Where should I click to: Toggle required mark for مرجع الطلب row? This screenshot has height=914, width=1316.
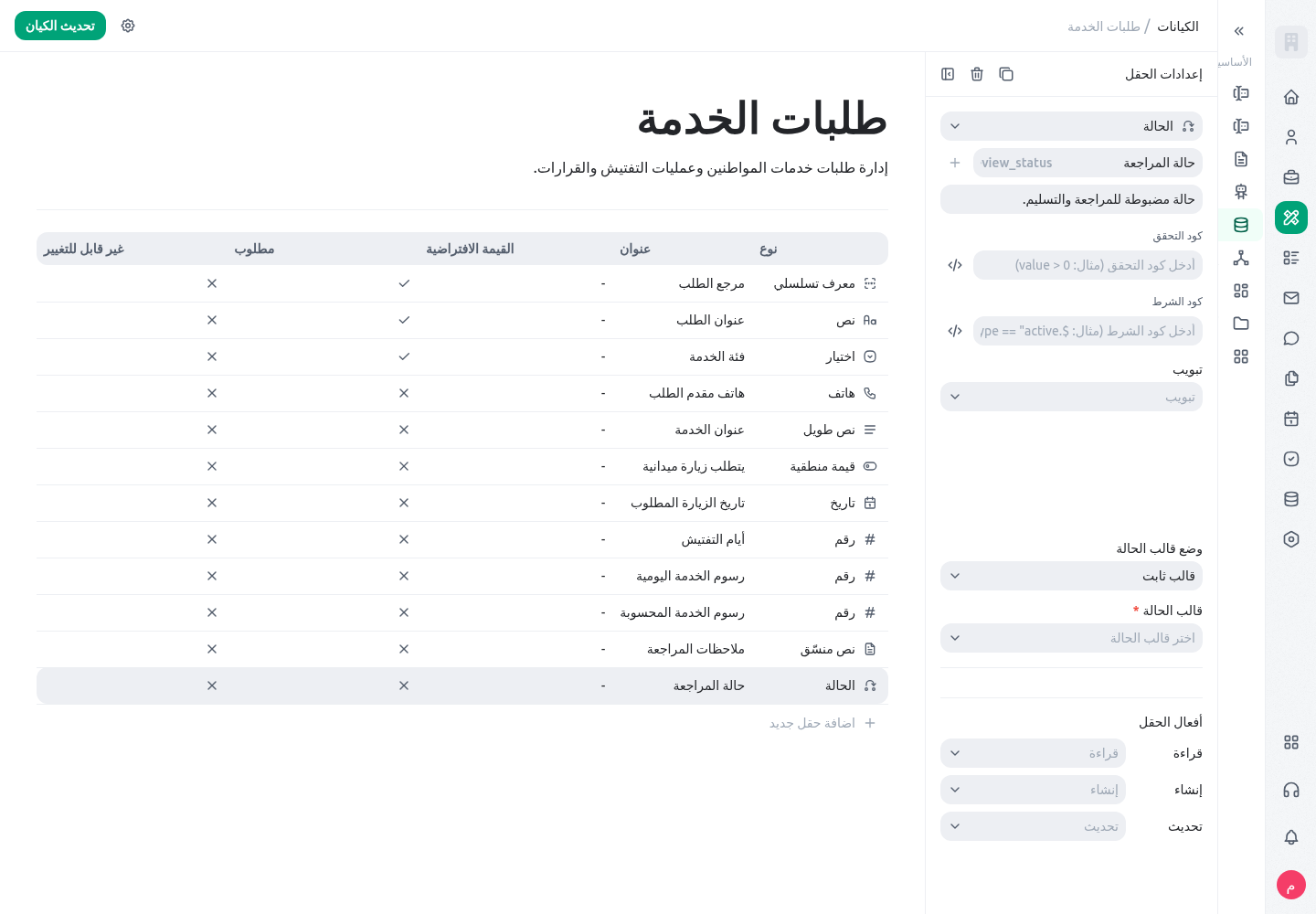coord(404,283)
